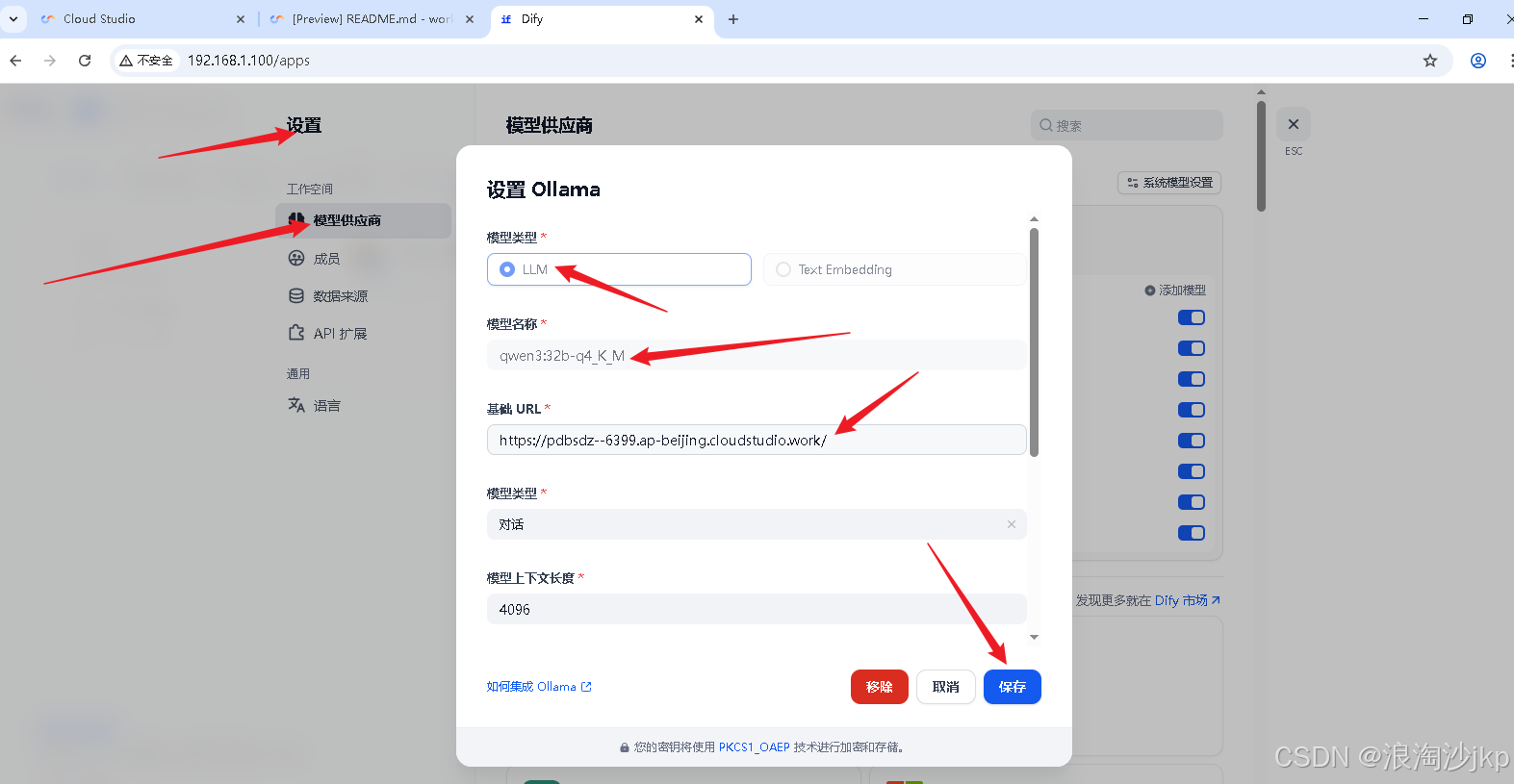1514x784 pixels.
Task: Click the 数据来源 database icon
Action: tap(296, 295)
